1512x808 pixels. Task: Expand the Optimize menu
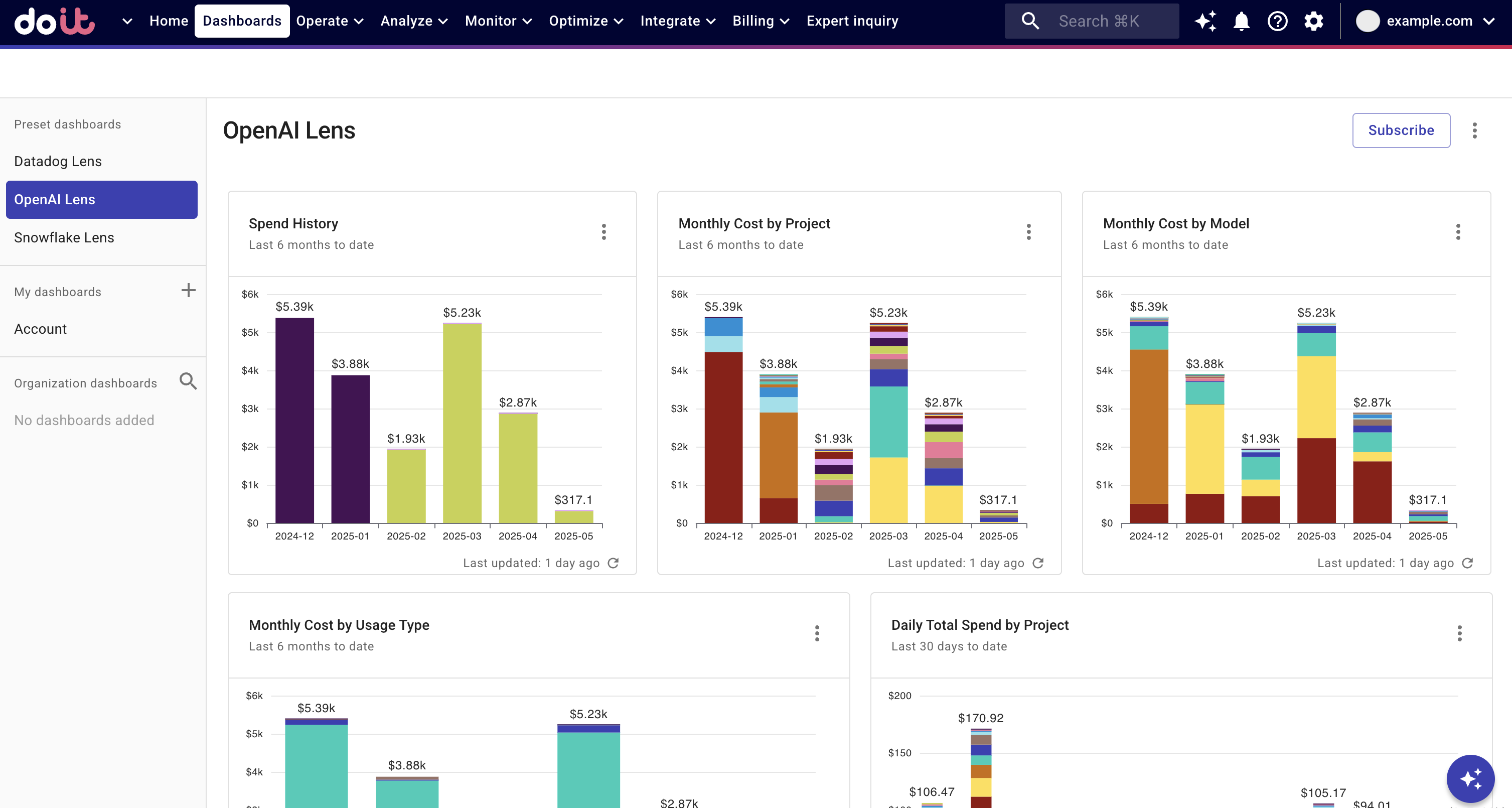click(586, 21)
